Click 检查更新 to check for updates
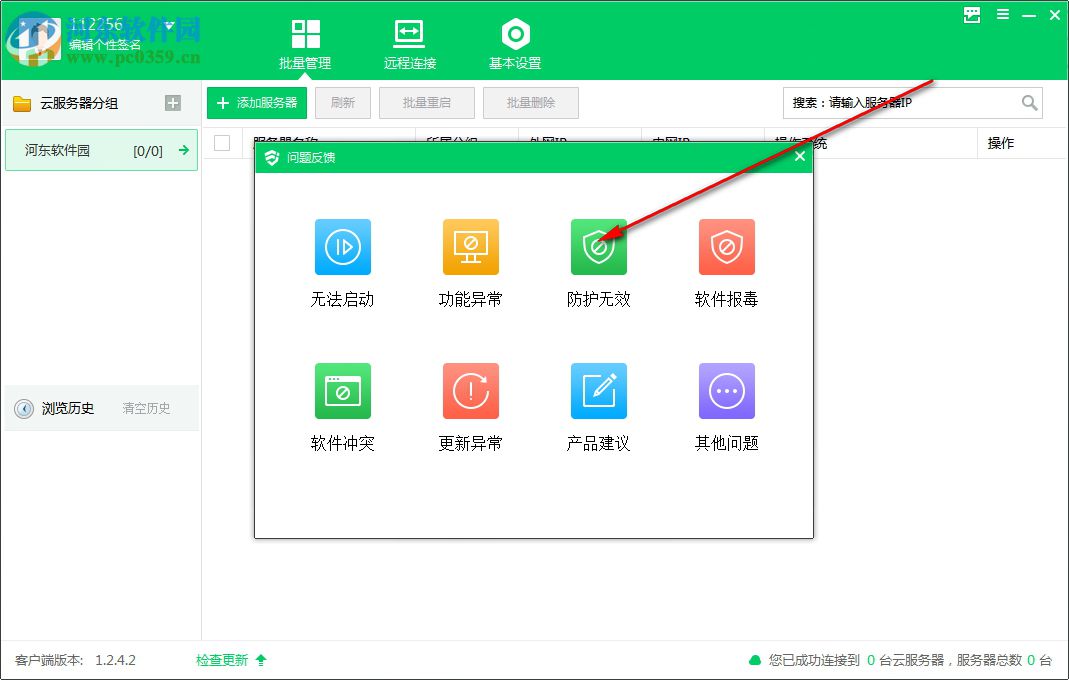 coord(222,661)
